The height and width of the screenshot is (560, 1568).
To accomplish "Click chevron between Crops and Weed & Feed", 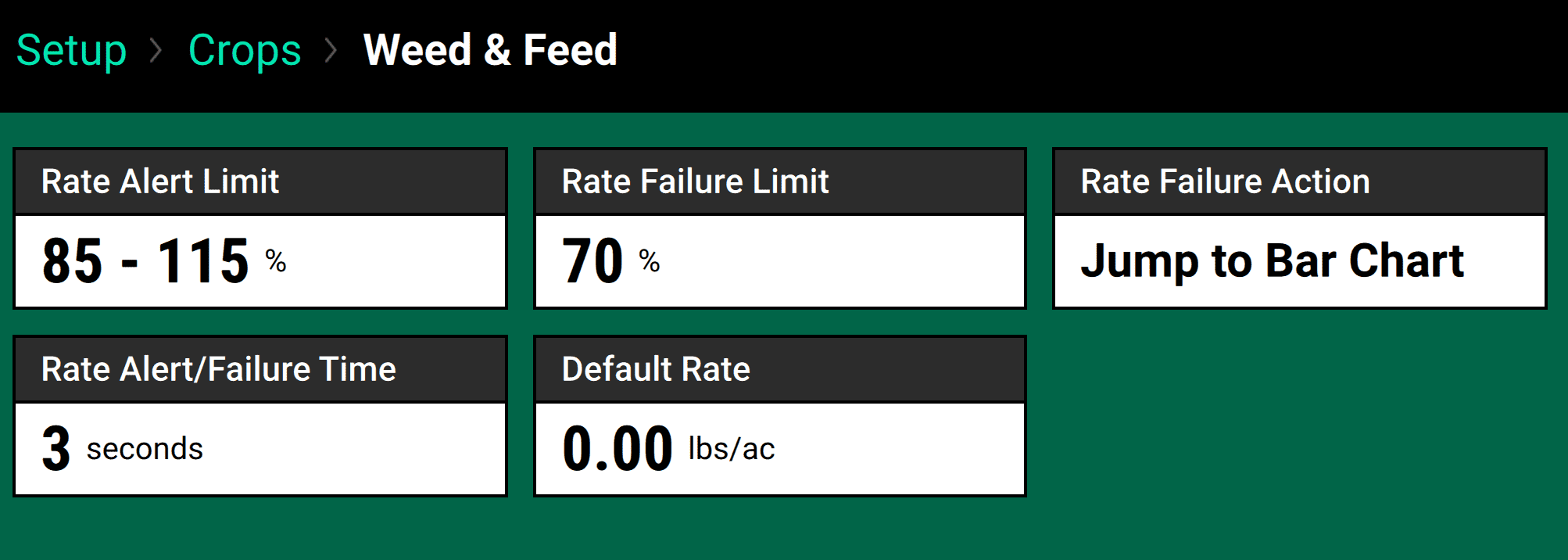I will (331, 51).
